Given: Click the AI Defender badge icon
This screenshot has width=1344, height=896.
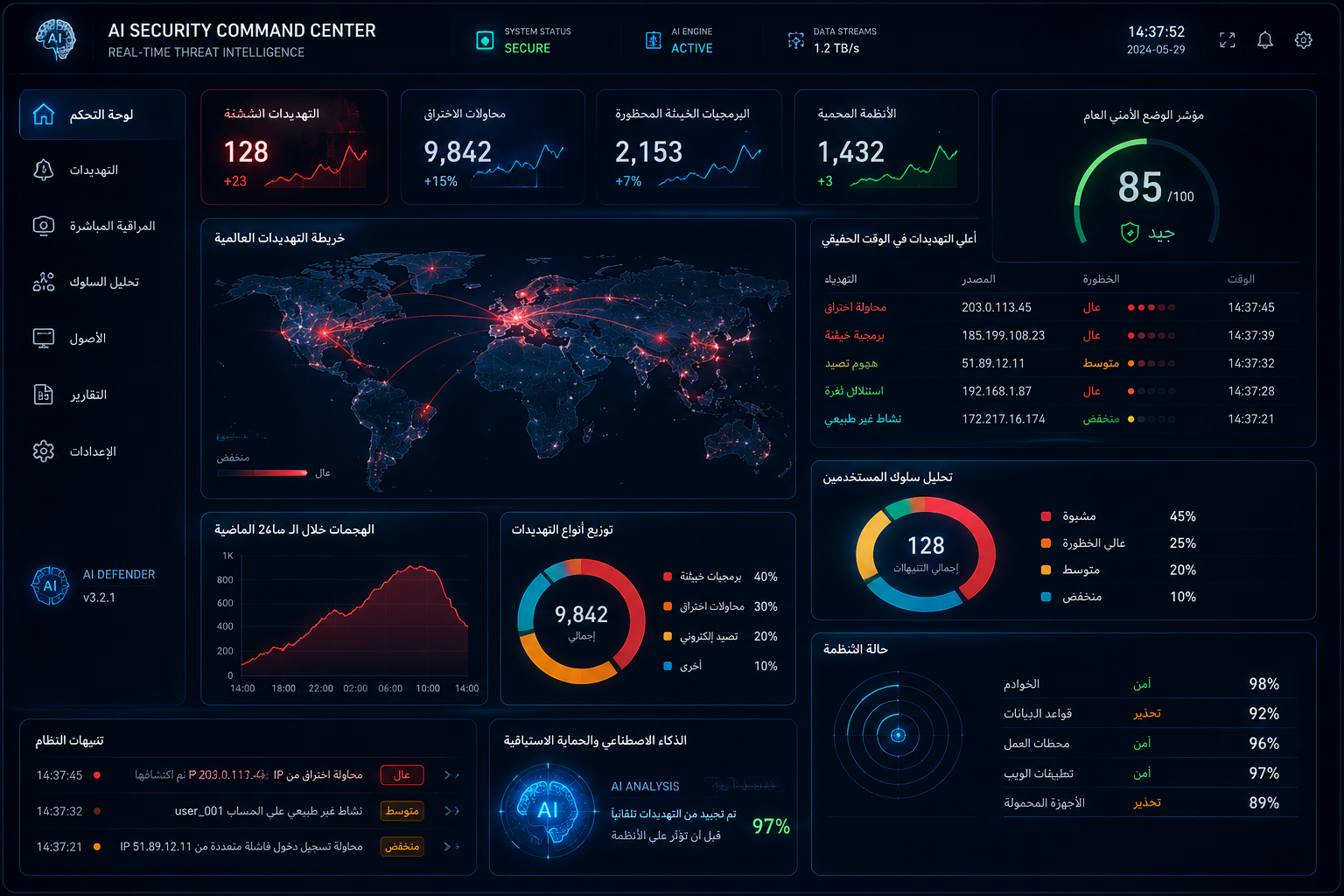Looking at the screenshot, I should [50, 585].
